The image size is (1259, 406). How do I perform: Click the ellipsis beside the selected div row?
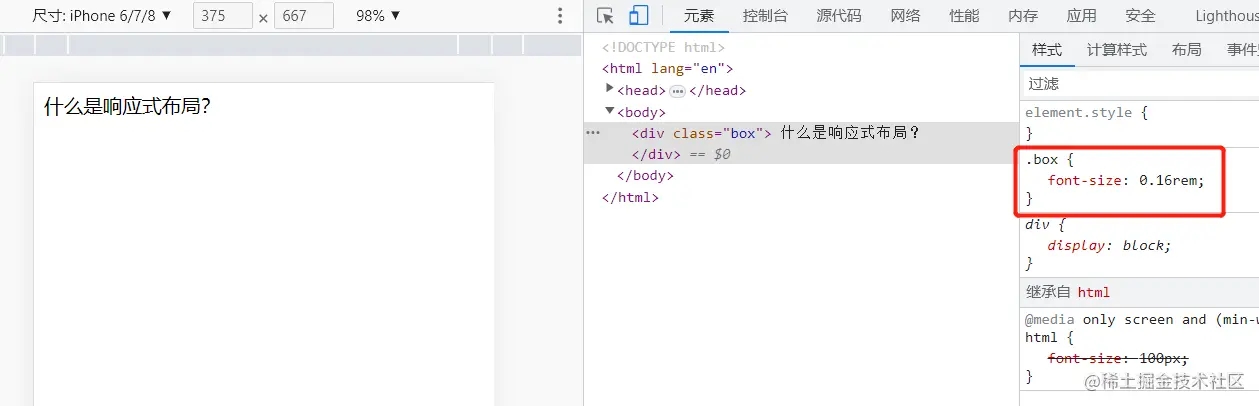click(x=593, y=133)
